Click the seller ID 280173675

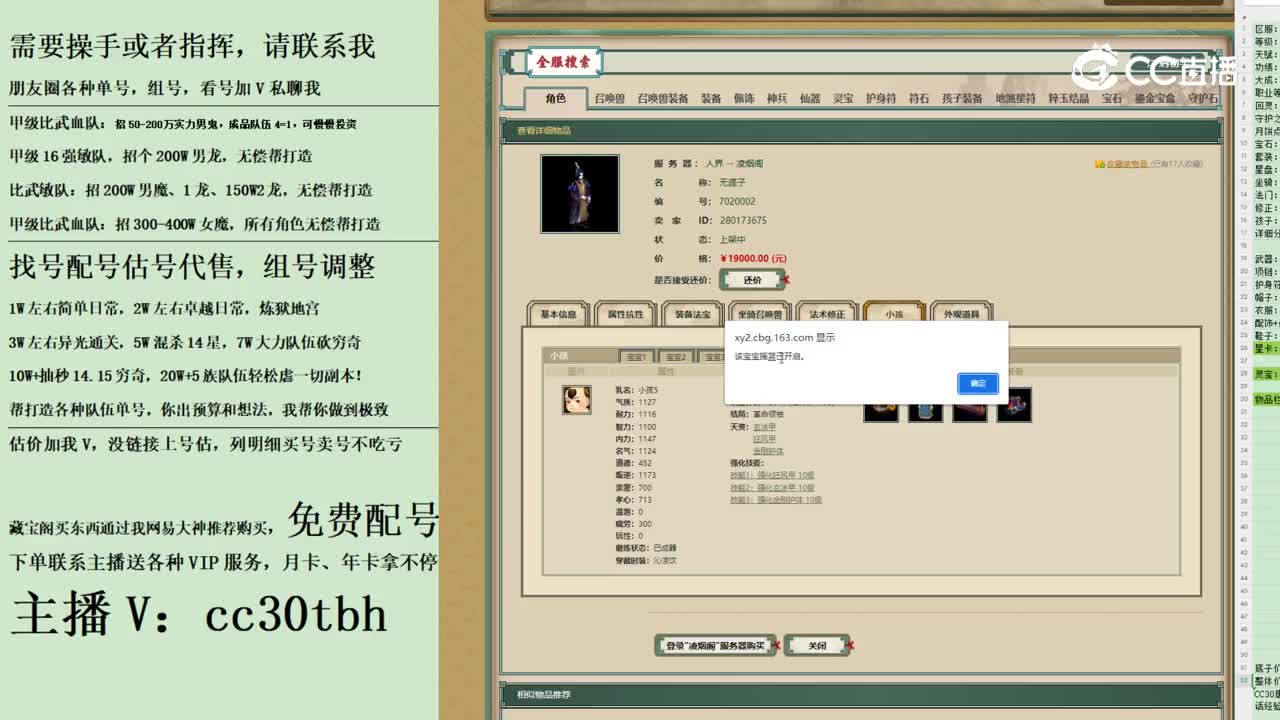coord(743,220)
